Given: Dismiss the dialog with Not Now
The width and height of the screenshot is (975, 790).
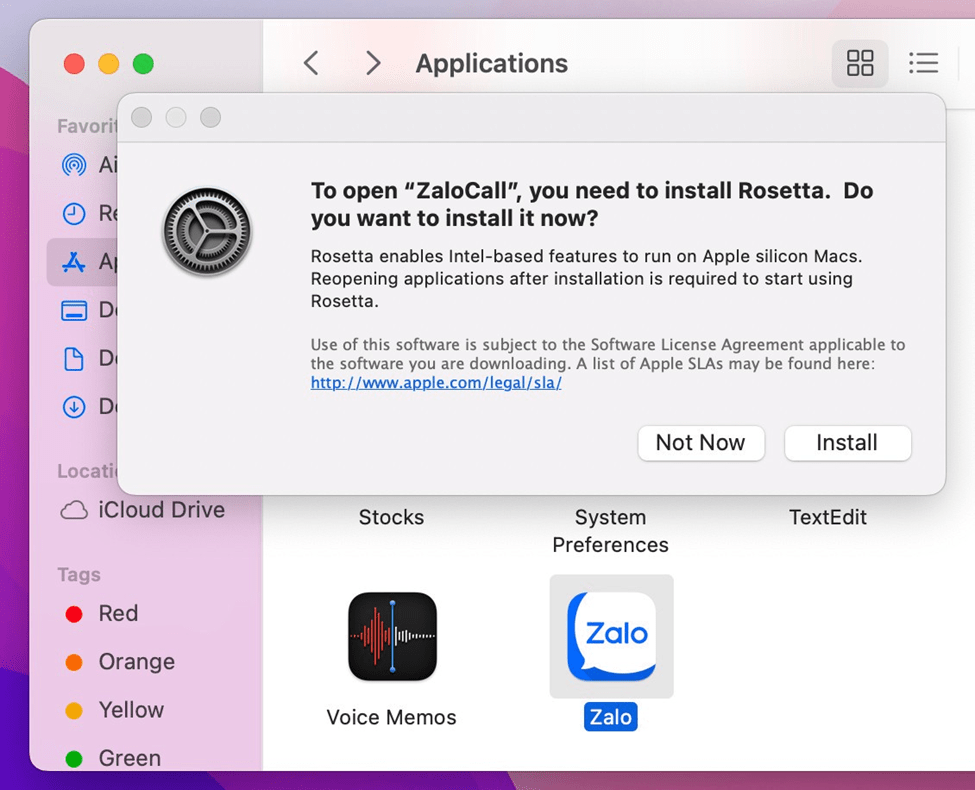Looking at the screenshot, I should click(700, 443).
